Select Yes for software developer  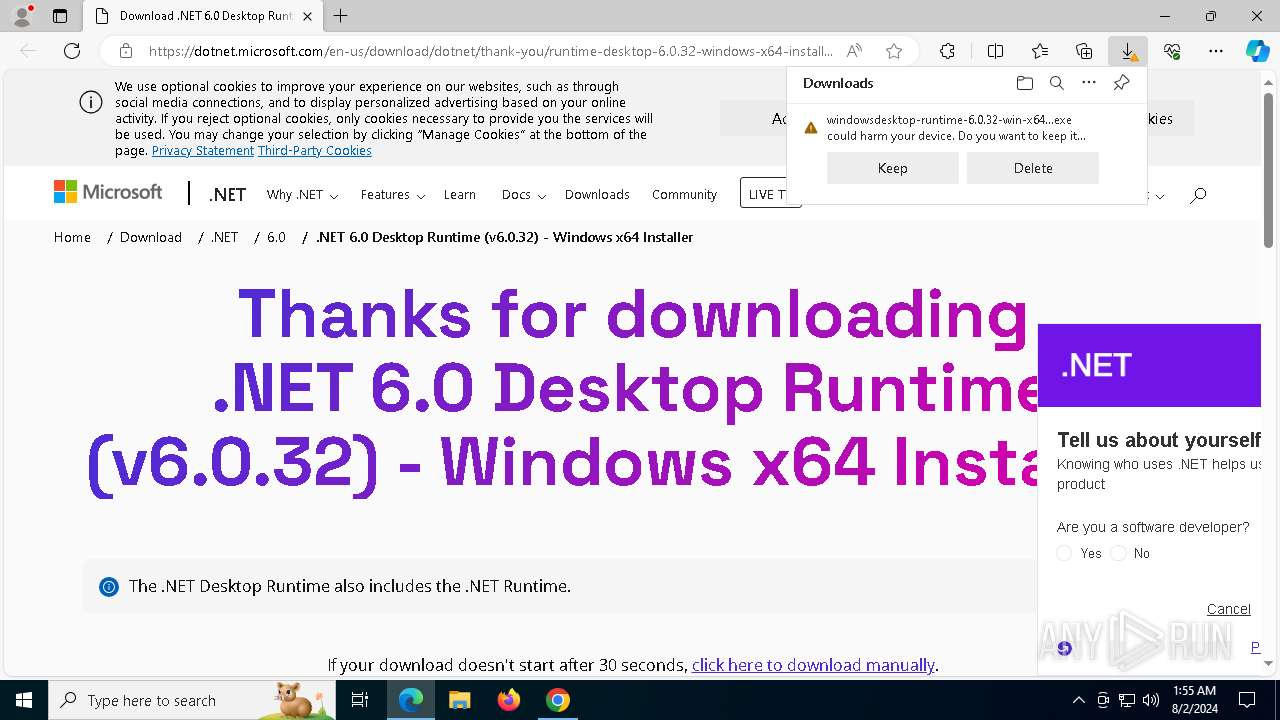1064,553
